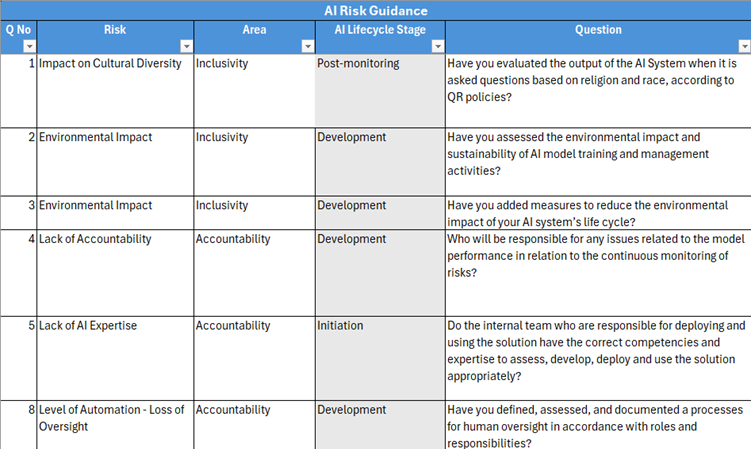The width and height of the screenshot is (751, 449).
Task: Select the AI Risk Guidance title cell
Action: [375, 10]
